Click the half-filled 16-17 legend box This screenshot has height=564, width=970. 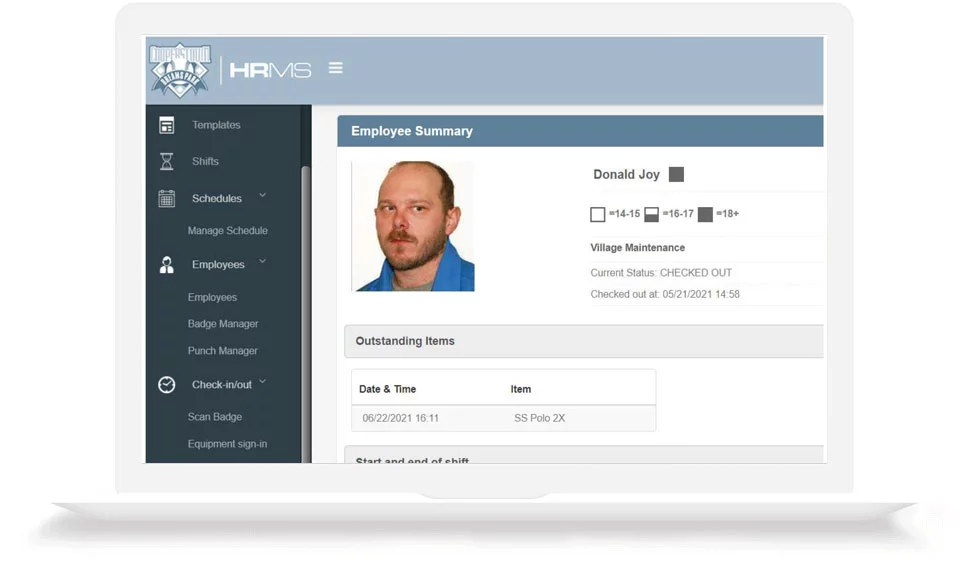[x=651, y=215]
